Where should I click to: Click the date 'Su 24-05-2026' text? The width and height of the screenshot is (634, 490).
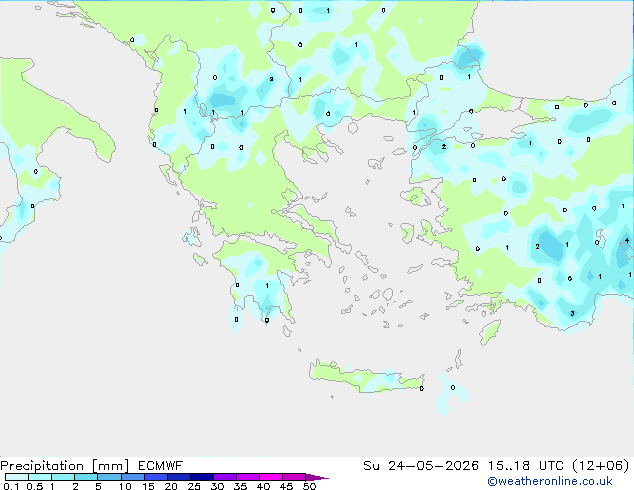coord(421,466)
